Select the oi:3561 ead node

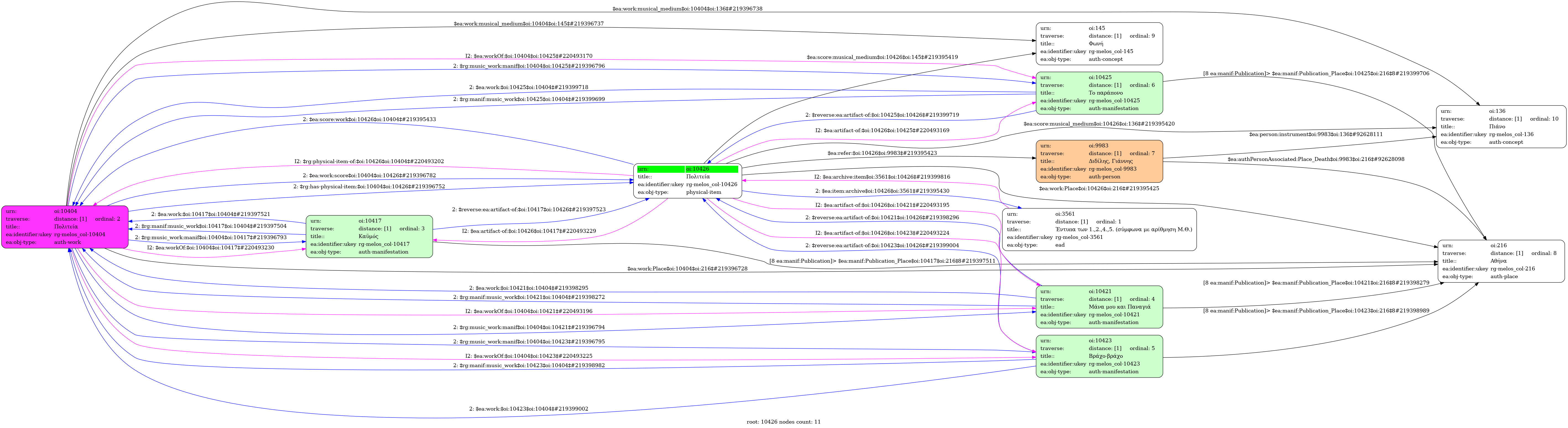pyautogui.click(x=1099, y=229)
